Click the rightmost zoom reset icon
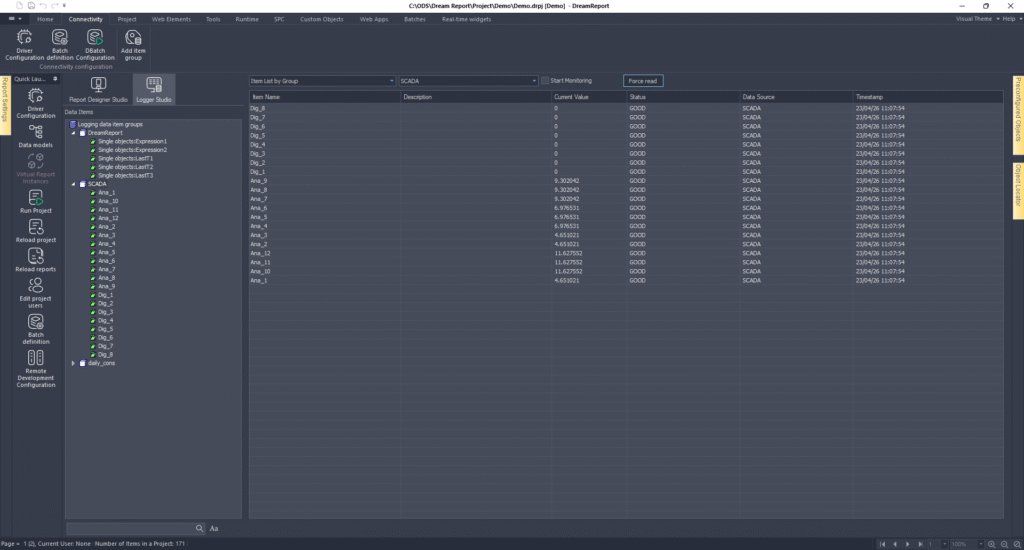Screen dimensions: 1024x550 pos(1017,544)
